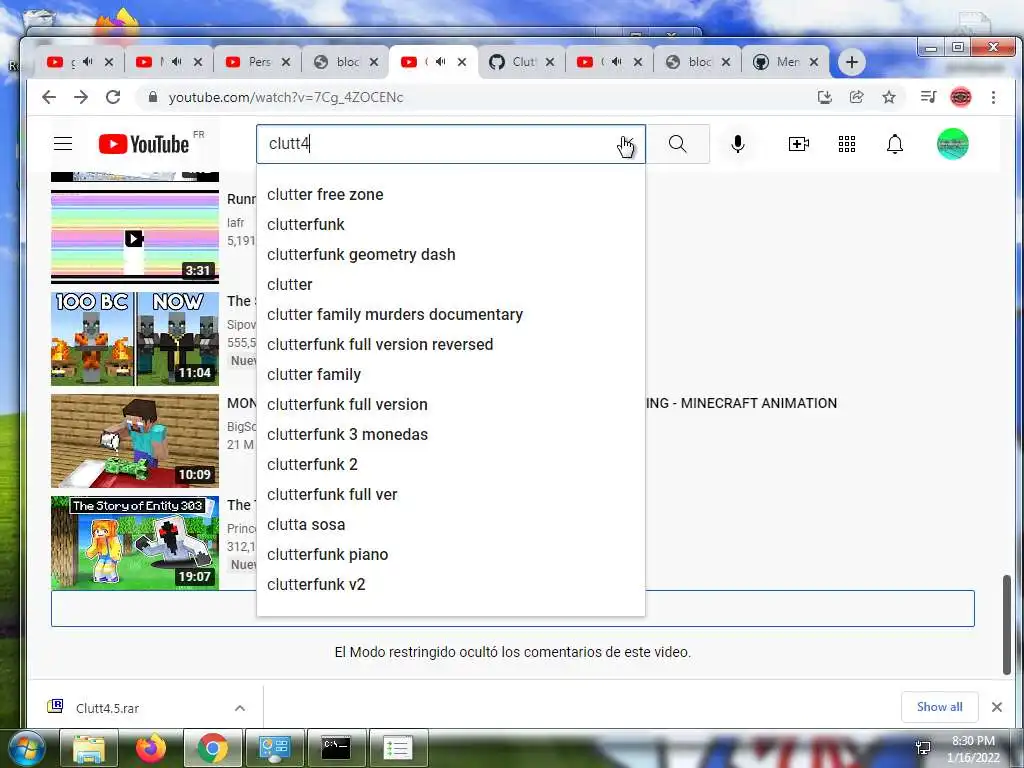Select suggestion 'clutterfunk v2'
The image size is (1024, 768).
tap(451, 585)
